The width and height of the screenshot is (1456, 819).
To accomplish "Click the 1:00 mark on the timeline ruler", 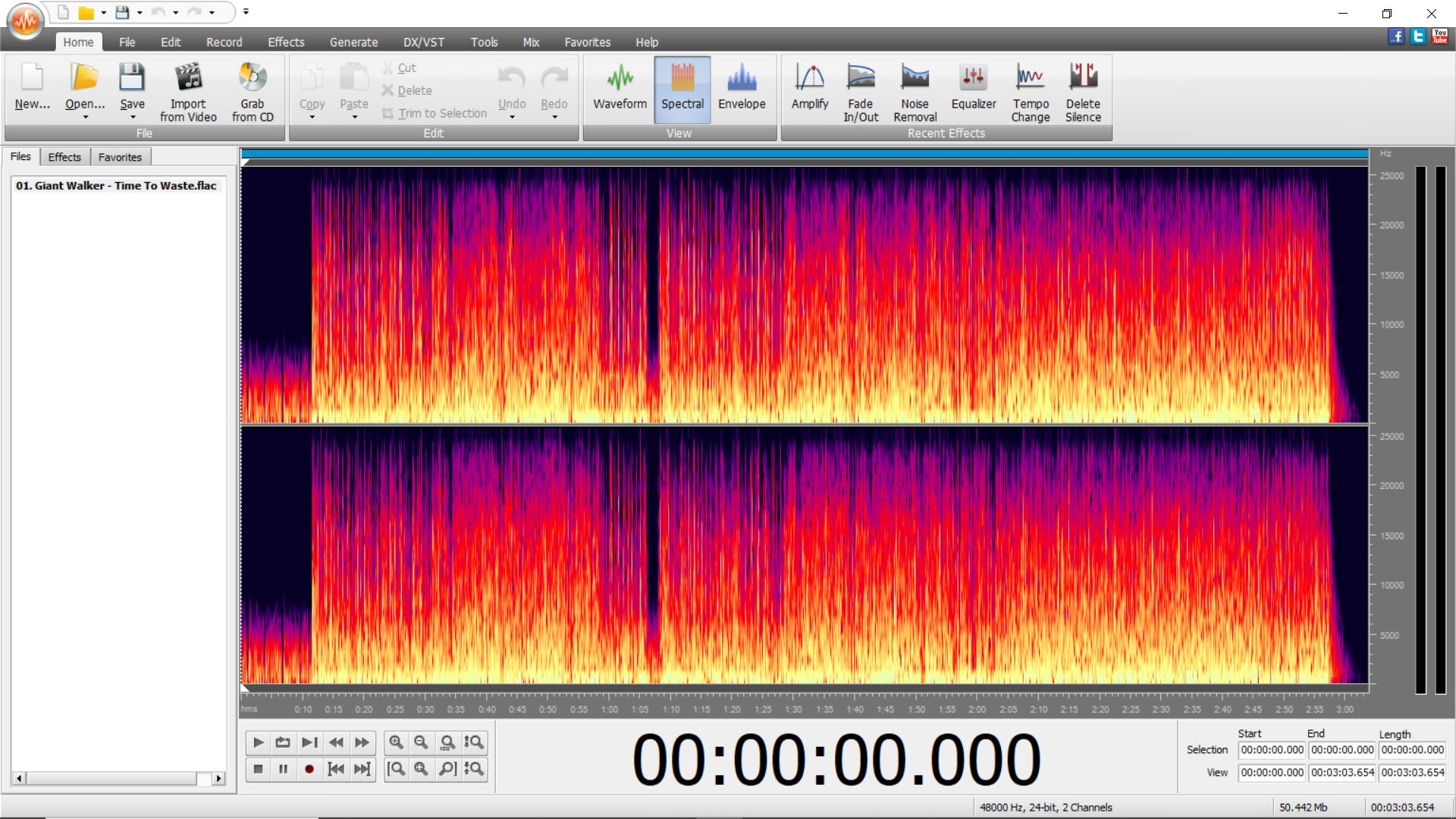I will point(609,709).
